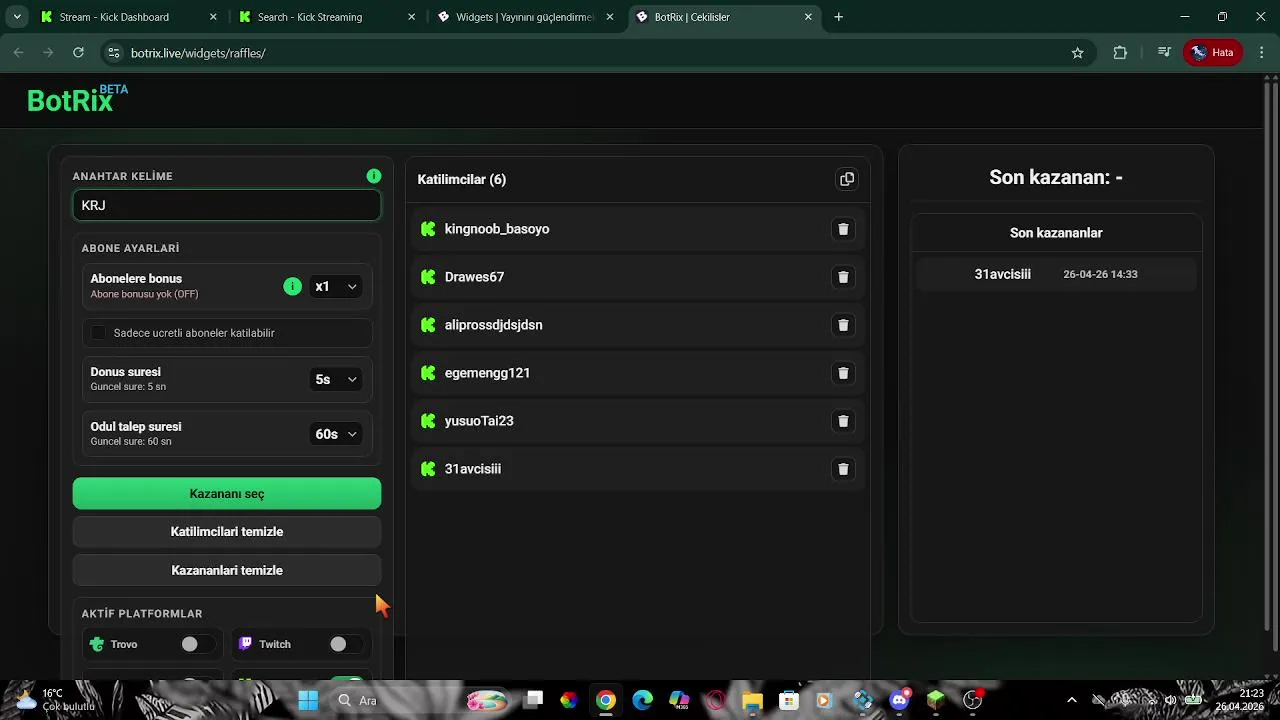Open the Hata profile button
The height and width of the screenshot is (720, 1280).
tap(1213, 53)
